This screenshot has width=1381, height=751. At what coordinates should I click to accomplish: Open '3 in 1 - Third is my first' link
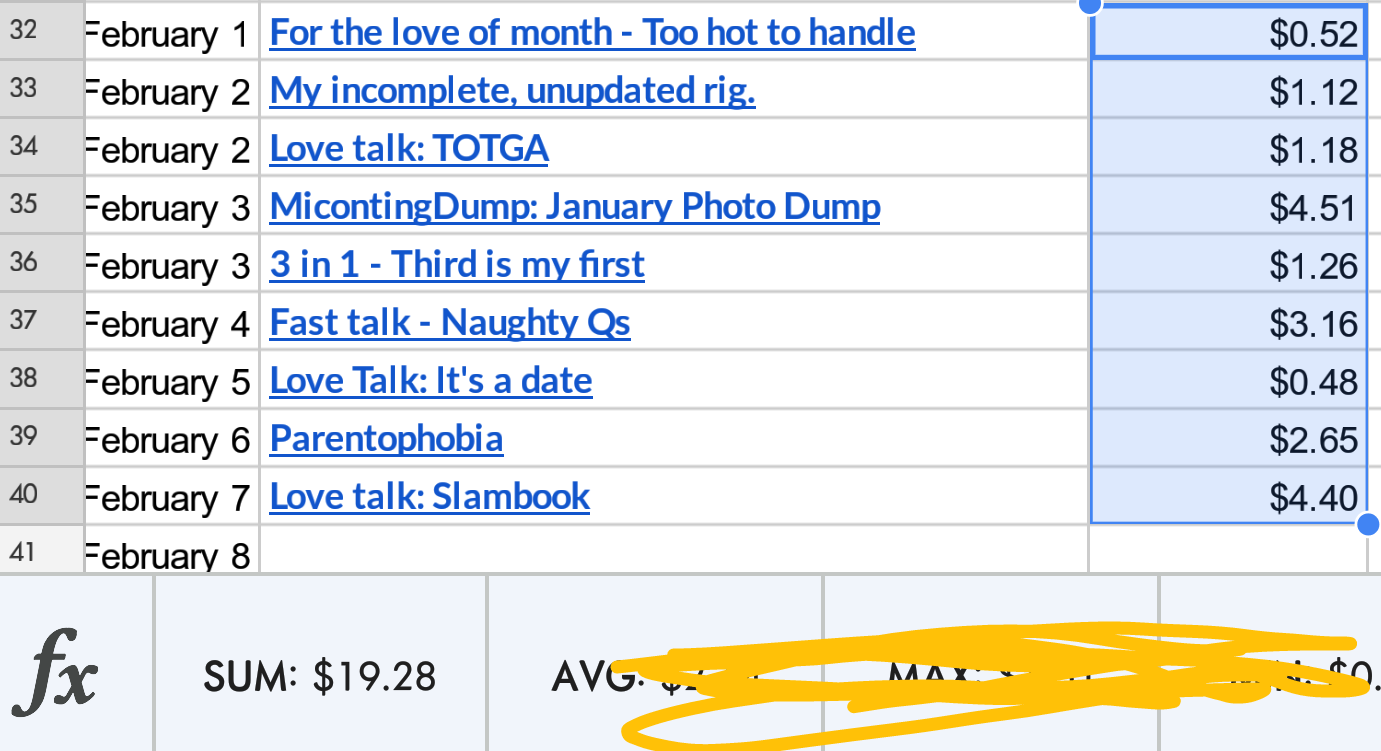pyautogui.click(x=457, y=265)
